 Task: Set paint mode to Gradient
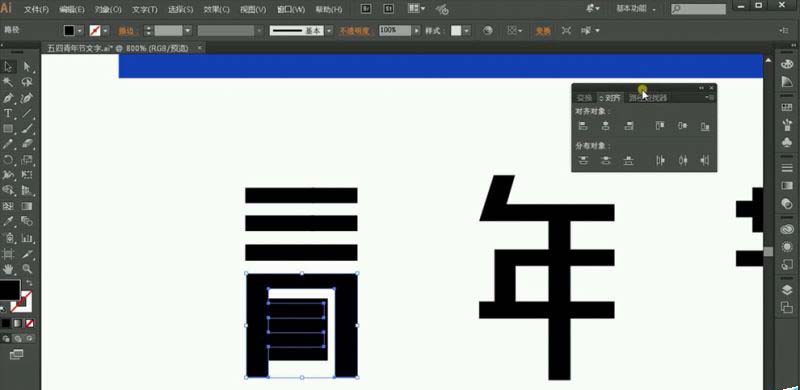coord(18,323)
